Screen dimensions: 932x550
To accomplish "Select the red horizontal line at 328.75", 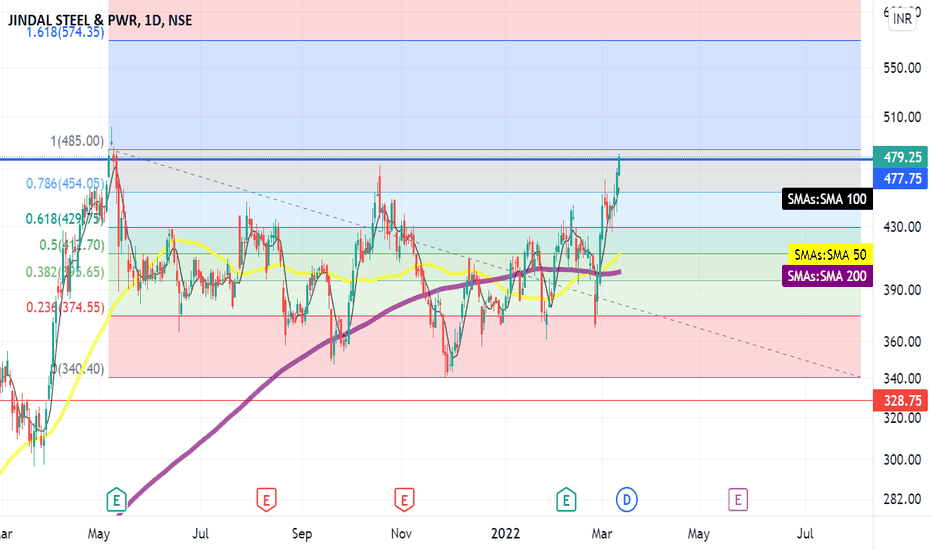I will (x=436, y=400).
